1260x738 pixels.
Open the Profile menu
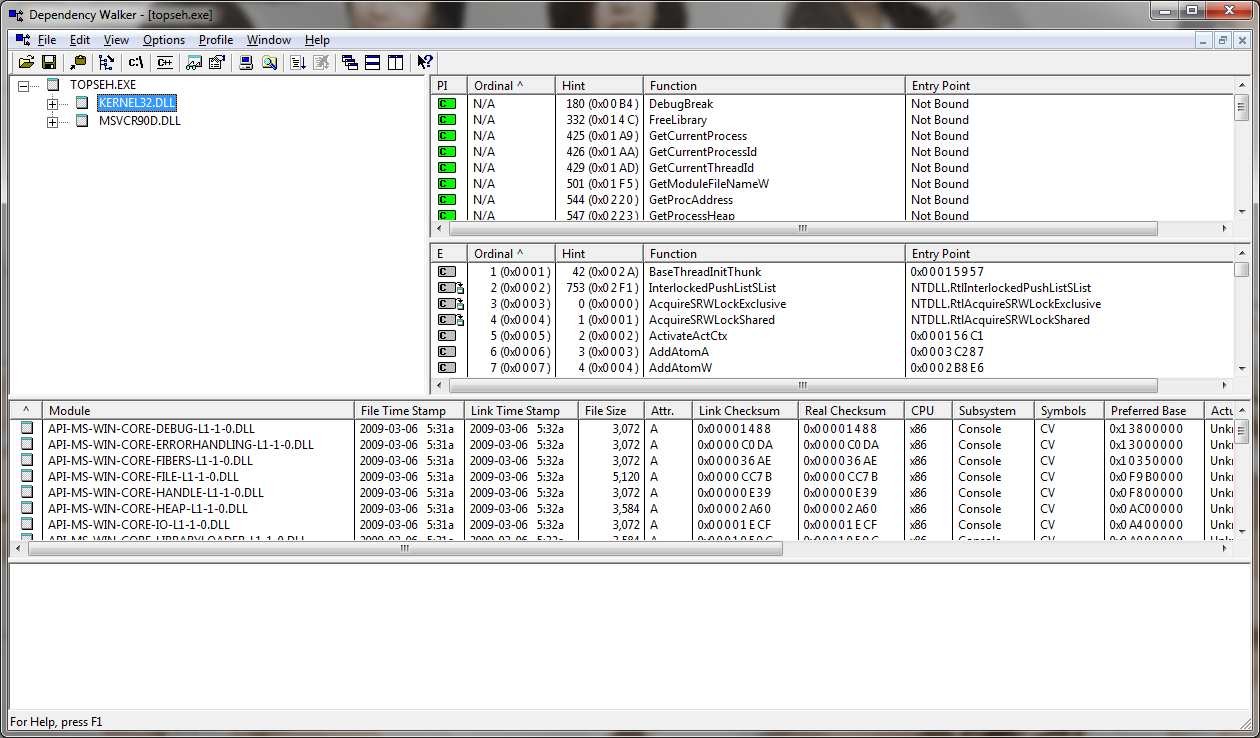click(215, 40)
